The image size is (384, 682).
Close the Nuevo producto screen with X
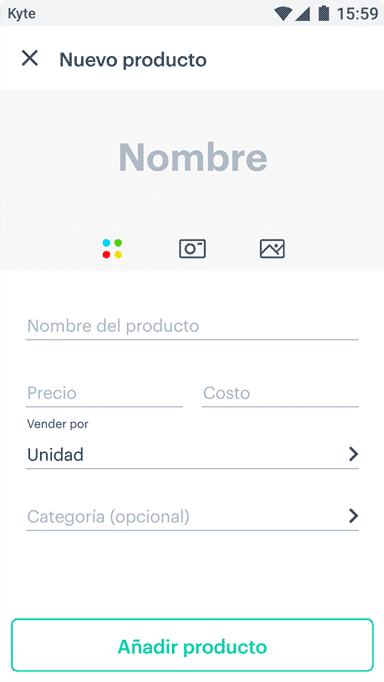coord(30,58)
